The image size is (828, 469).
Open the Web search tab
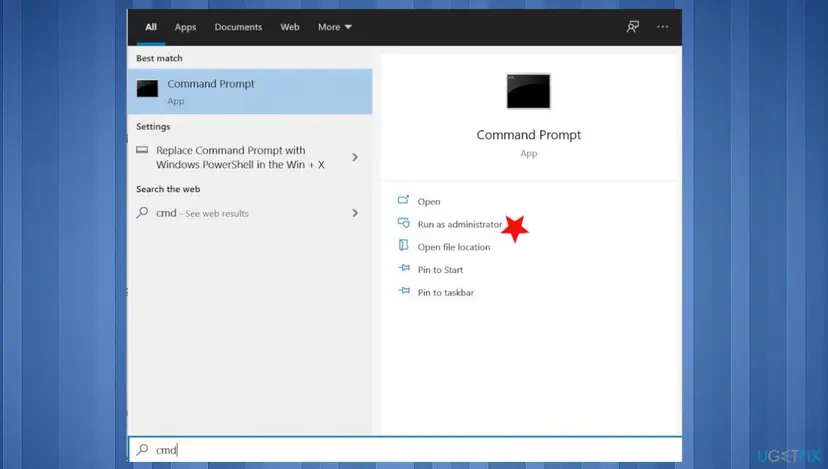coord(289,27)
